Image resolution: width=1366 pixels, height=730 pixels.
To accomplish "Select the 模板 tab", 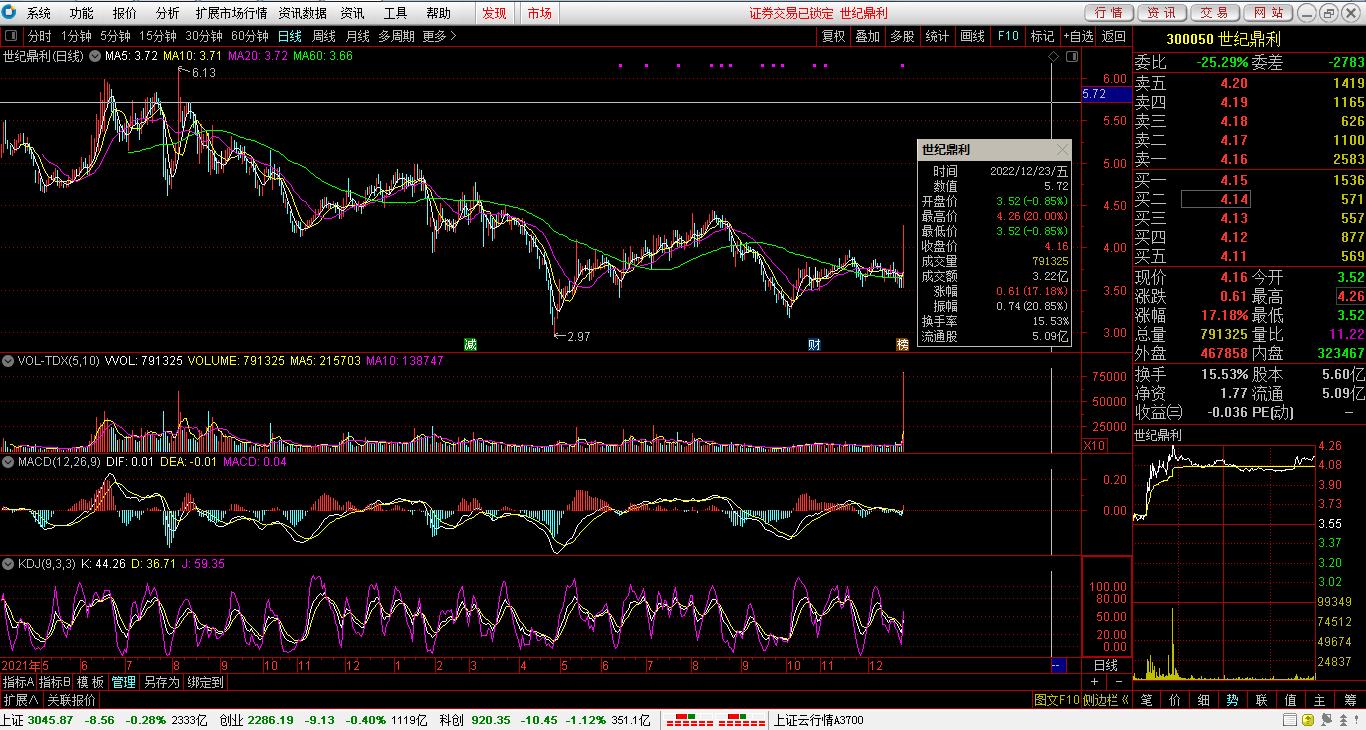I will click(91, 682).
